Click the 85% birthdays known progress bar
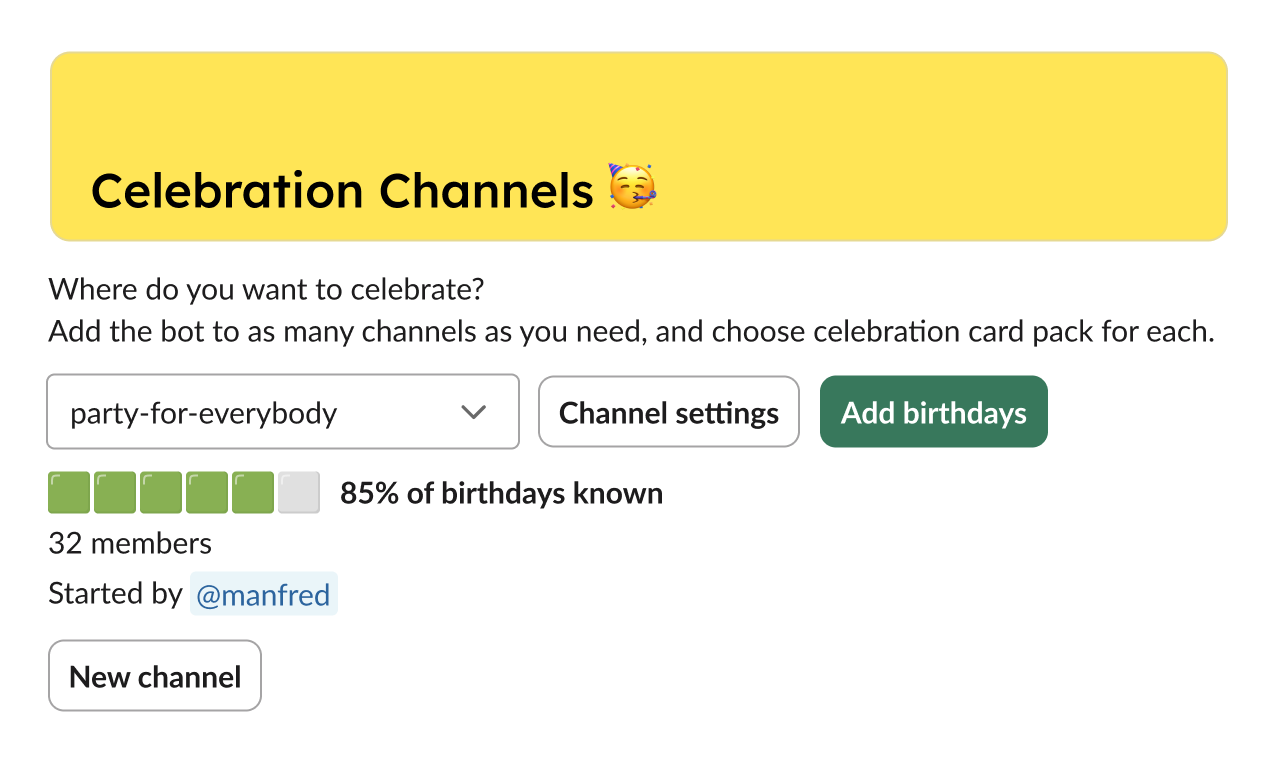 pos(183,492)
